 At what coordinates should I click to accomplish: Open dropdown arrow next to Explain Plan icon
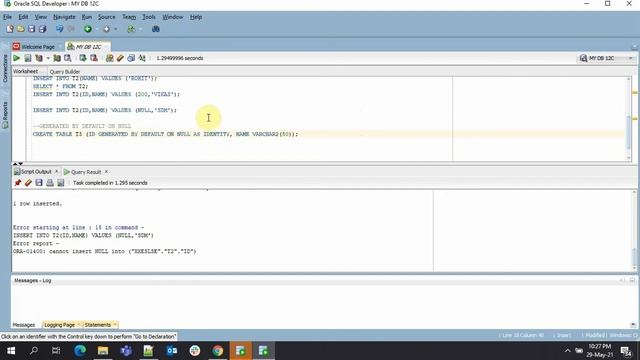click(48, 58)
